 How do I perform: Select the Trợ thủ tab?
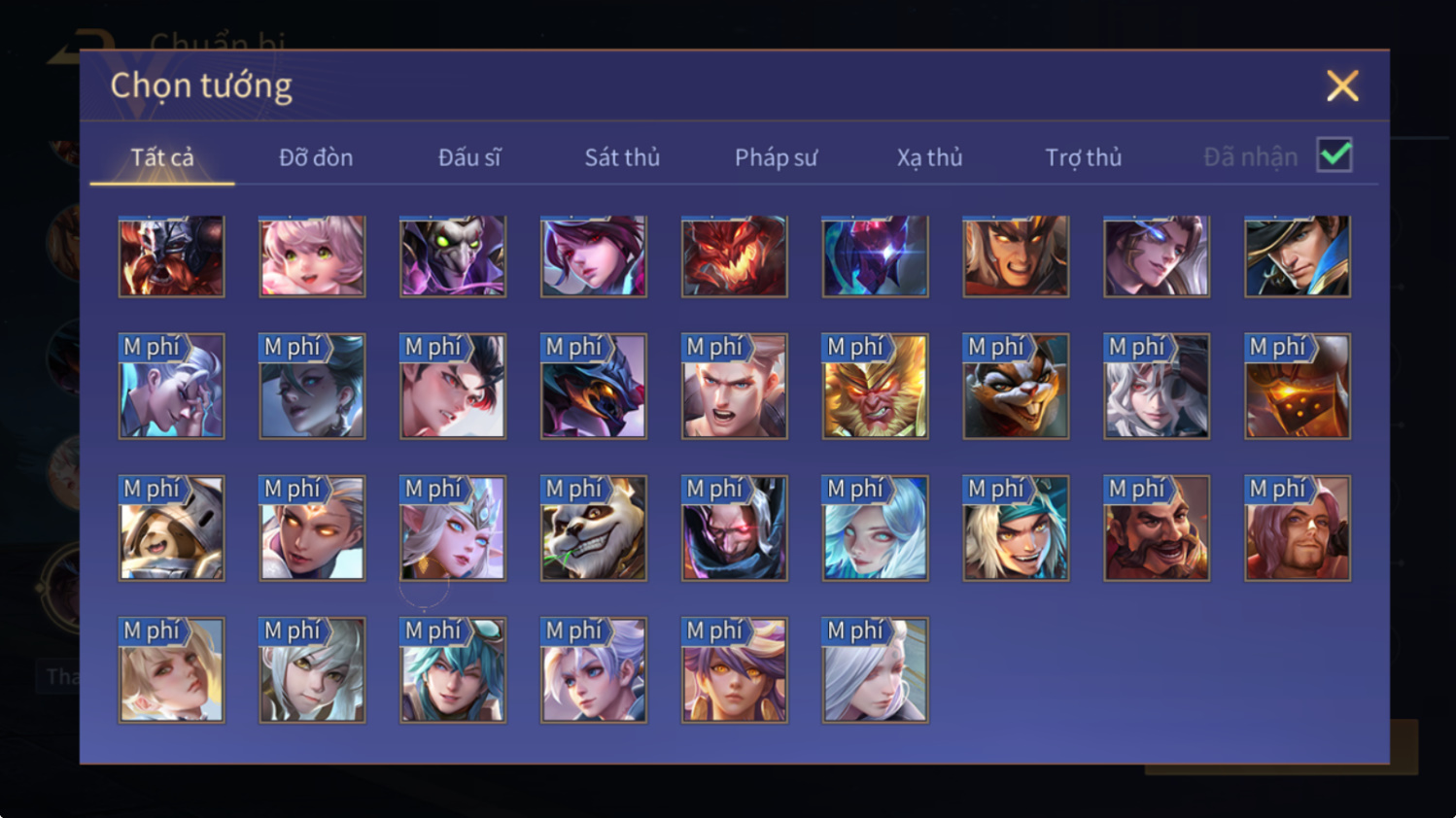click(1083, 157)
